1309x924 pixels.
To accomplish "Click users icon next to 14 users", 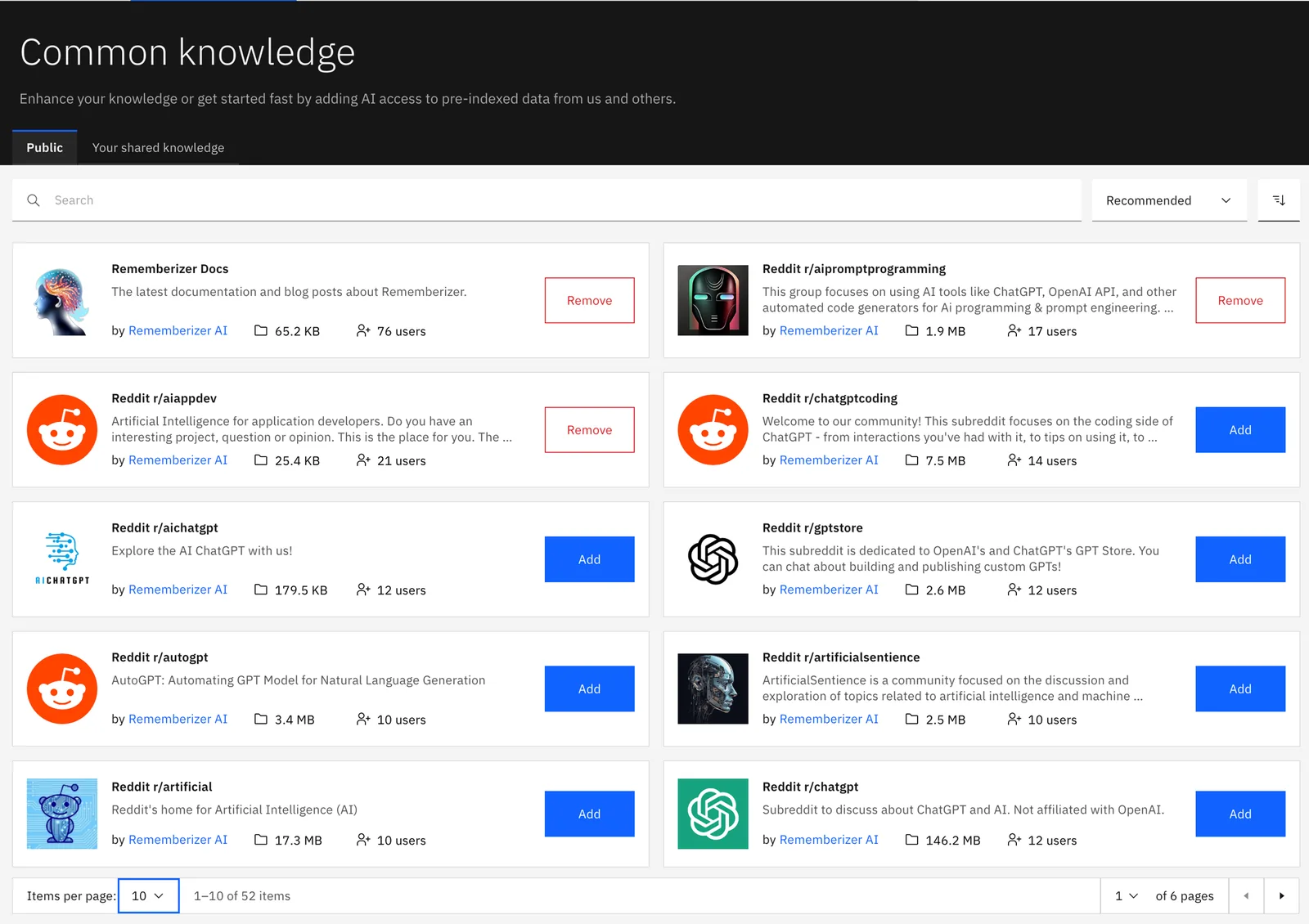I will (x=1014, y=460).
